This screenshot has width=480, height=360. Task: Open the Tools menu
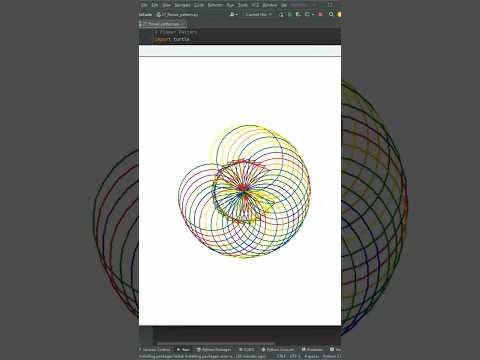(243, 5)
